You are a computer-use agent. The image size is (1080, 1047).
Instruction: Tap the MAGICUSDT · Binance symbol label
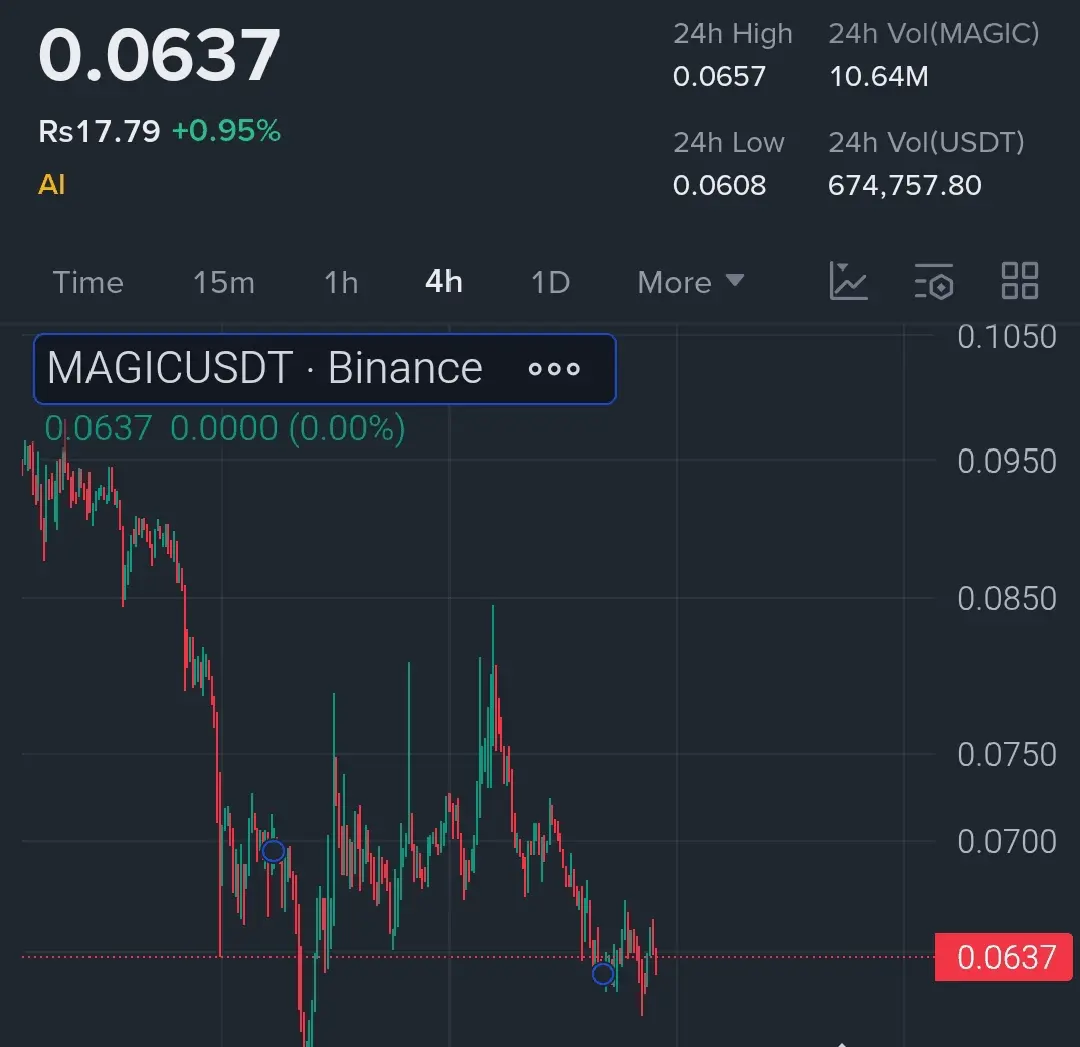pos(265,368)
